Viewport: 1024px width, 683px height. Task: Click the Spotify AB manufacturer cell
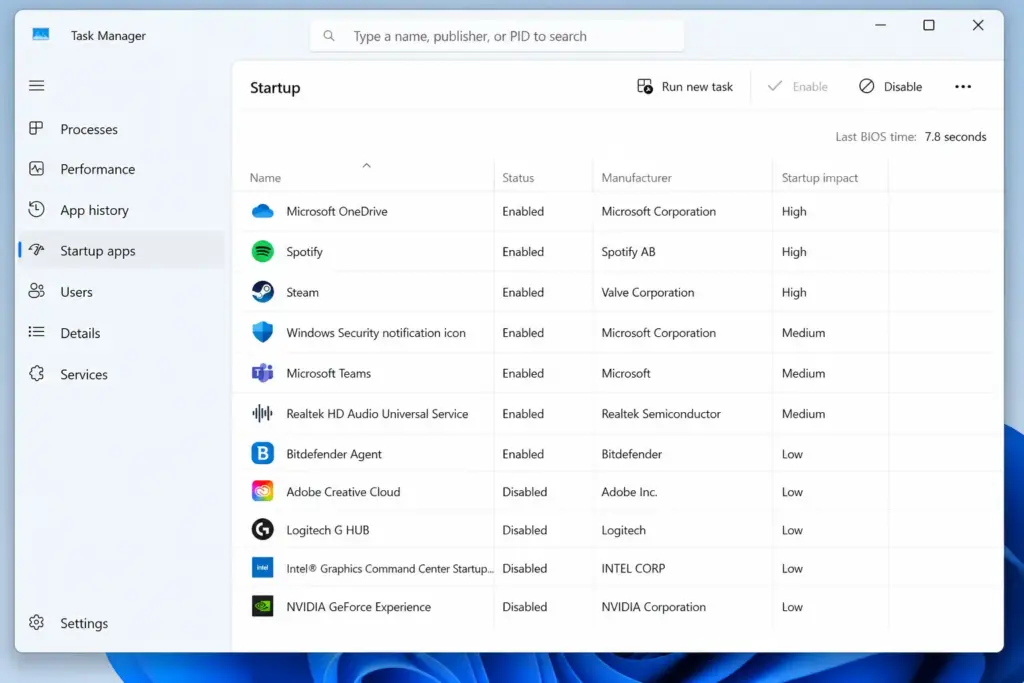click(x=628, y=251)
